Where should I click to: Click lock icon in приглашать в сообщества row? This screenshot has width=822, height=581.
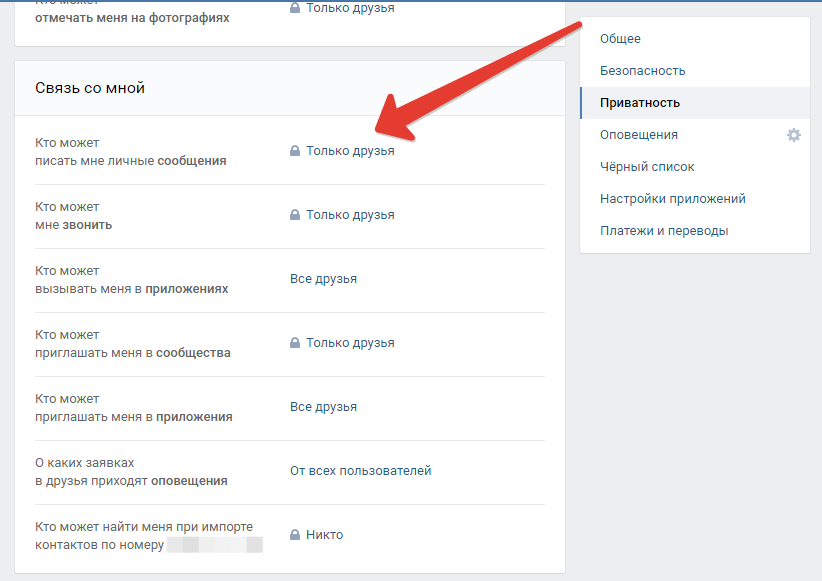(x=295, y=342)
